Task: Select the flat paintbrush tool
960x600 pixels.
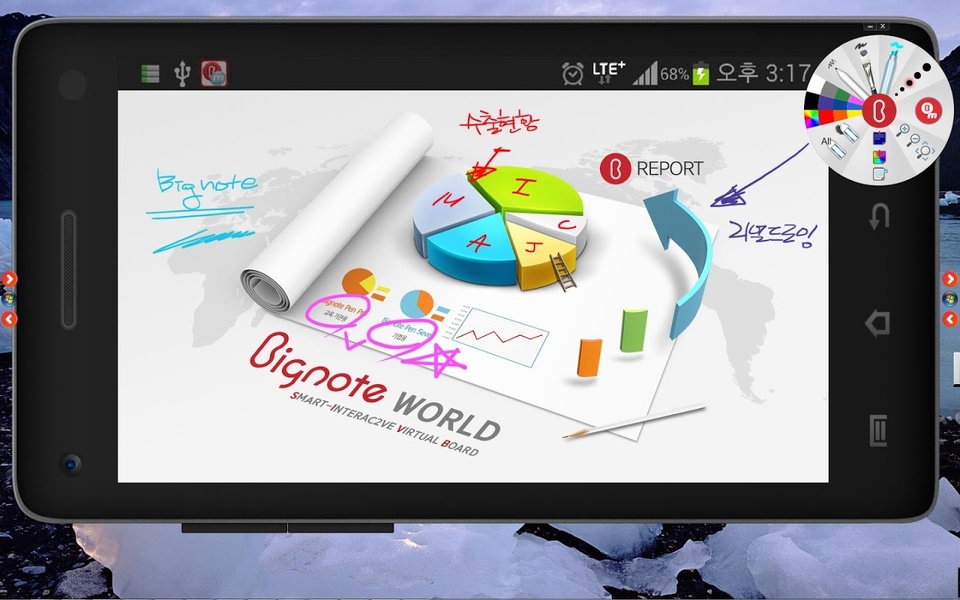Action: coord(868,69)
